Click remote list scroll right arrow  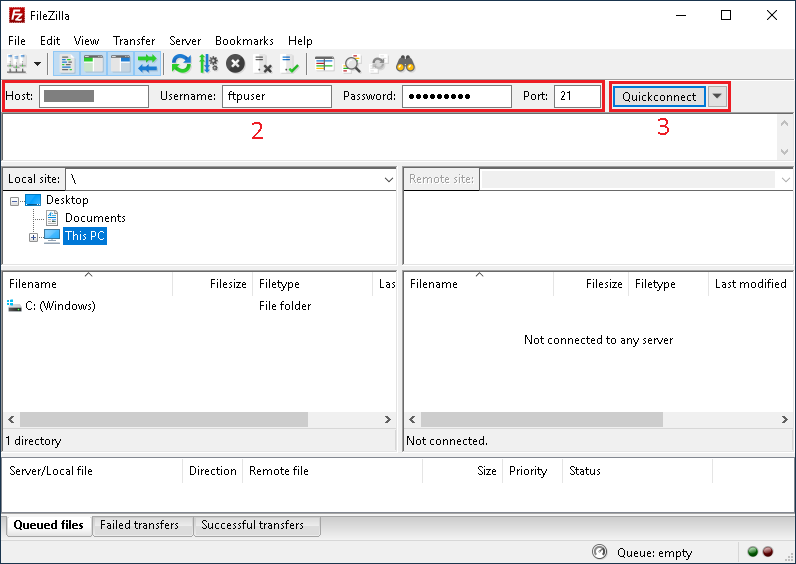coord(785,419)
